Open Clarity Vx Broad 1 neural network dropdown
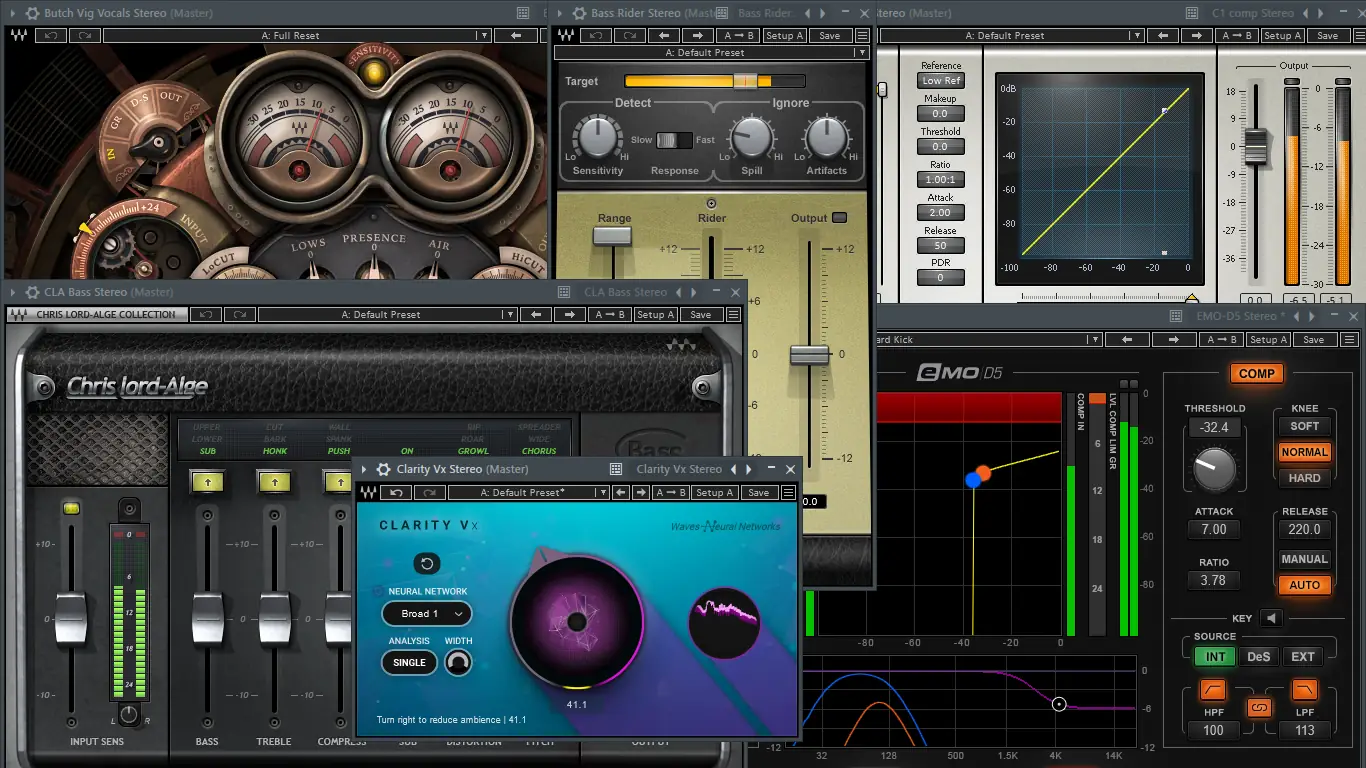 point(427,614)
